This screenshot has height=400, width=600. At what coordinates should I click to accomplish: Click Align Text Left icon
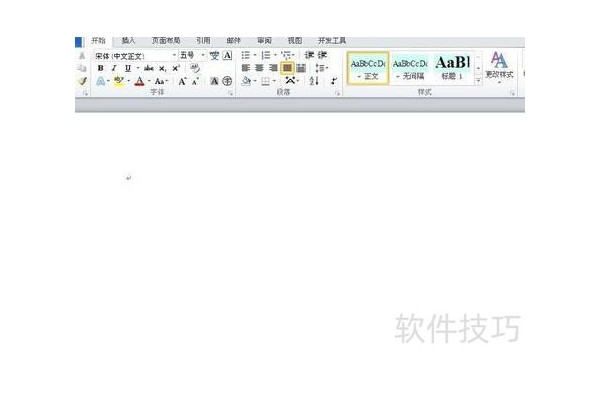pos(246,68)
